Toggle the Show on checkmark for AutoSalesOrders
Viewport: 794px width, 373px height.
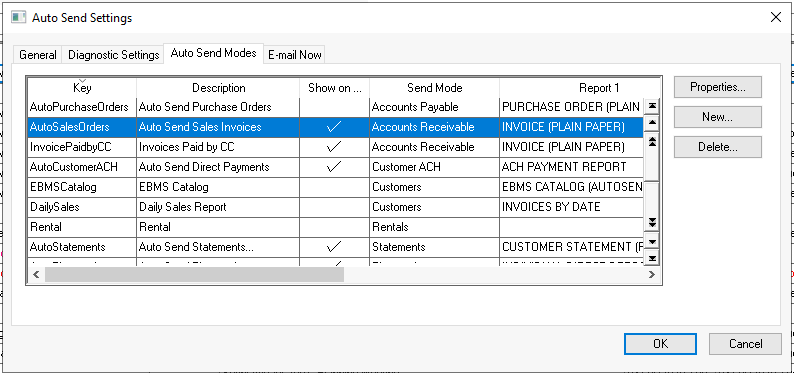point(334,127)
